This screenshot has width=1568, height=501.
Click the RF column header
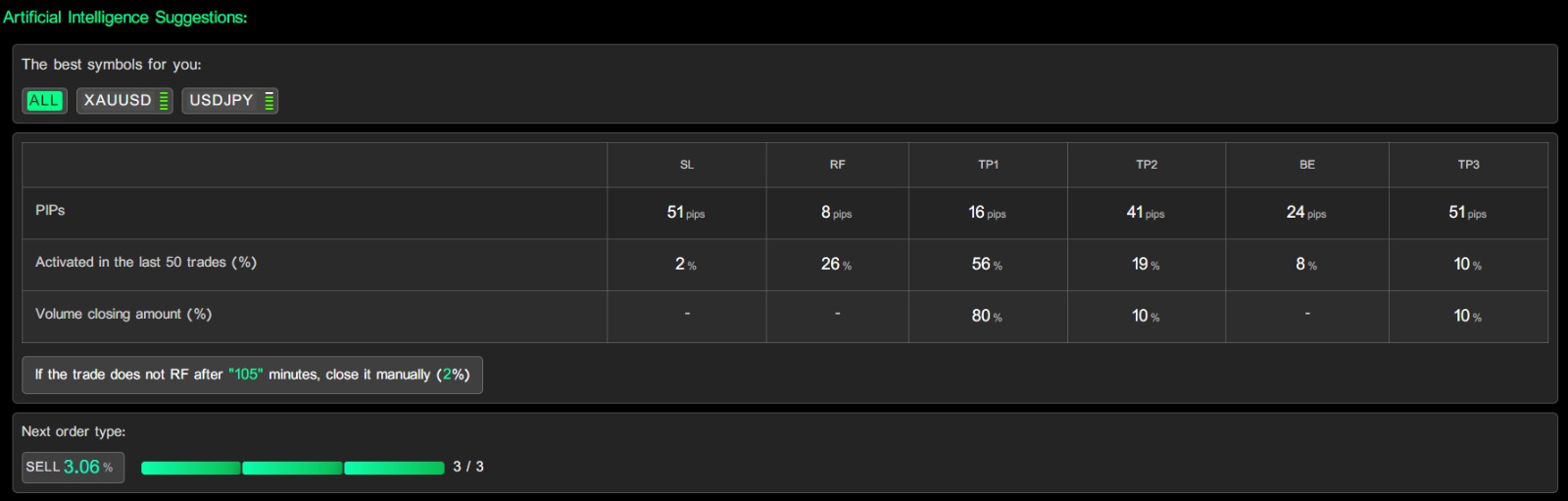click(x=837, y=165)
